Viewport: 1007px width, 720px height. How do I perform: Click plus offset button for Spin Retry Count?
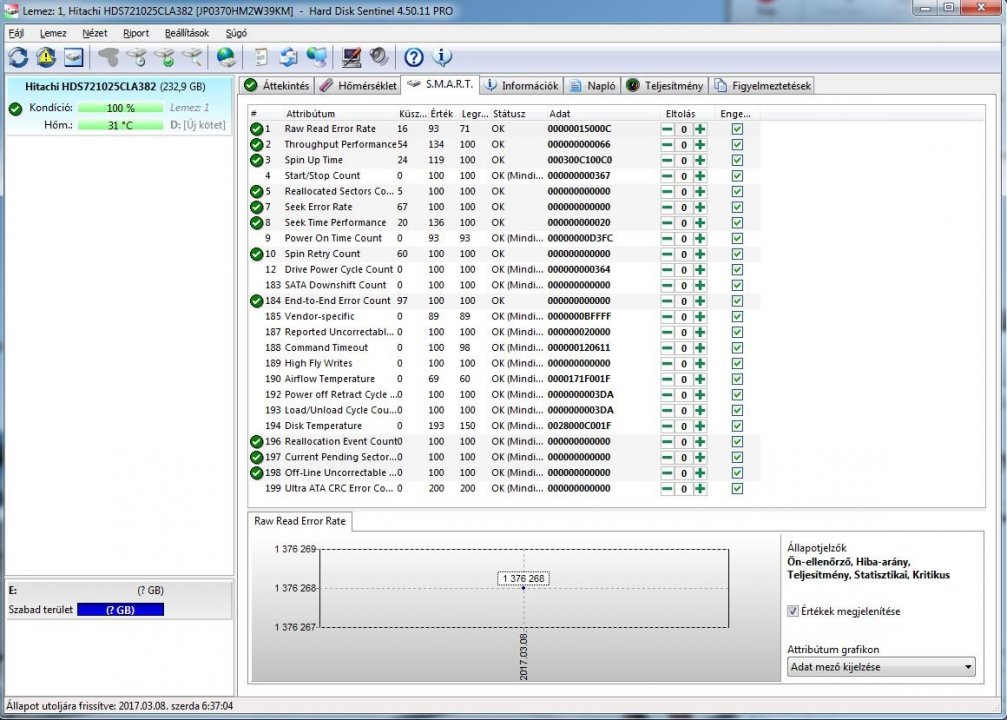[x=700, y=254]
